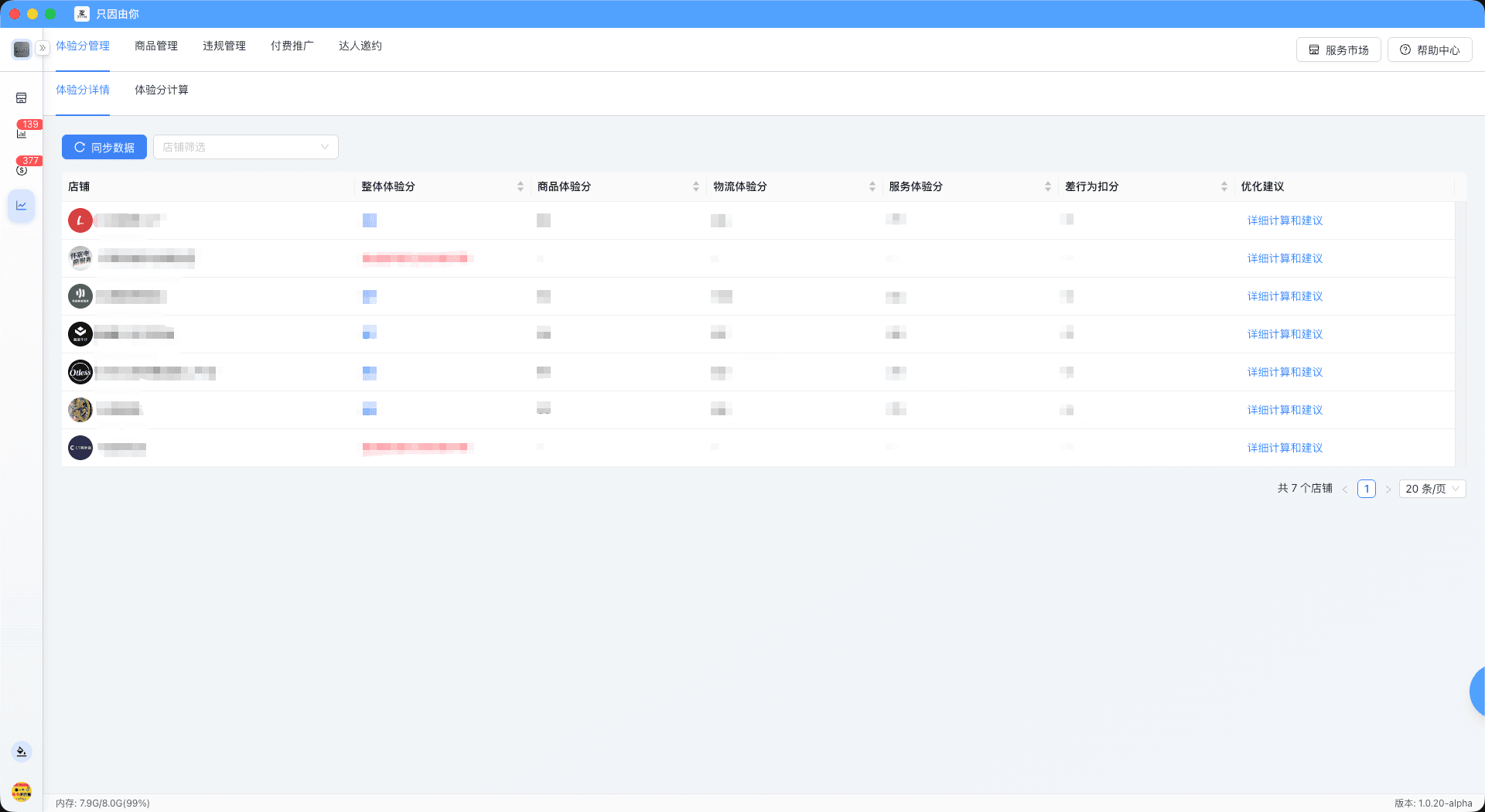Viewport: 1485px width, 812px height.
Task: Click the version 1.0.20-alpha status text
Action: [x=1433, y=803]
